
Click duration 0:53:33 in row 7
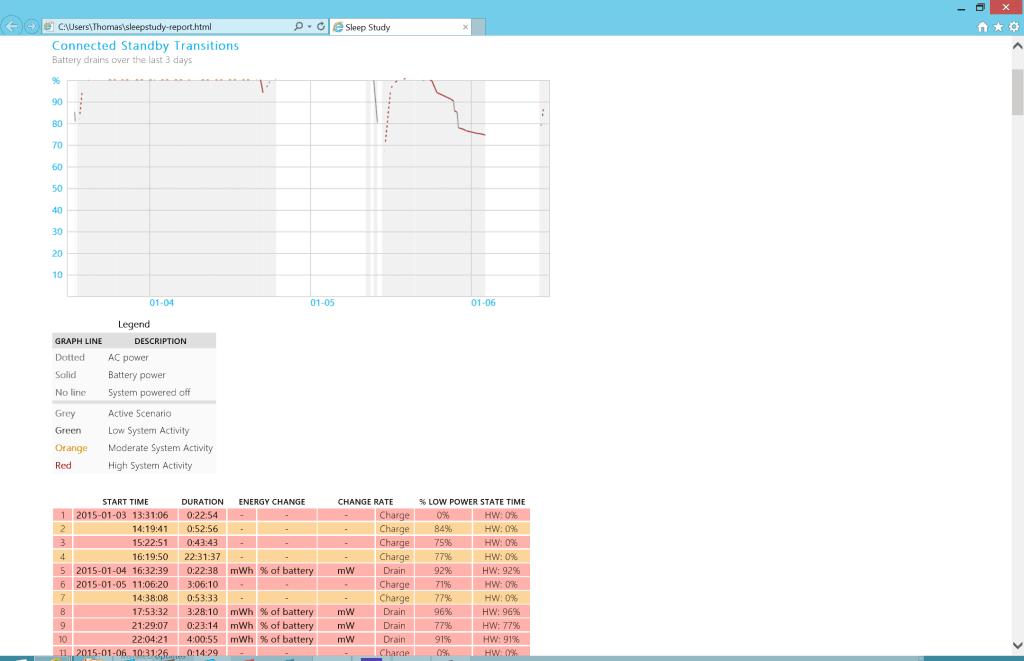tap(202, 598)
